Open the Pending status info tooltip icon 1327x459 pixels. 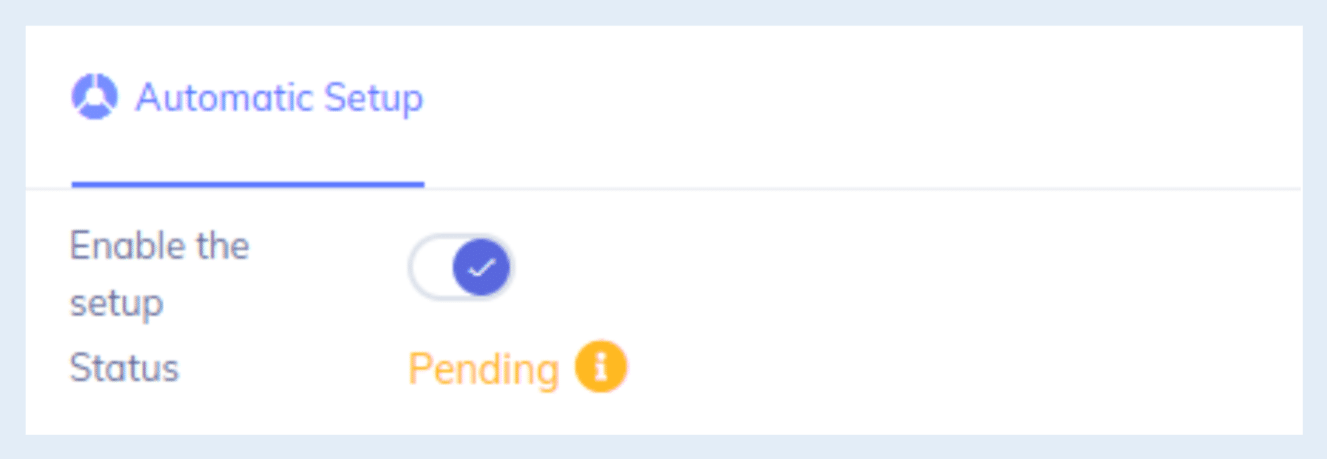click(601, 367)
